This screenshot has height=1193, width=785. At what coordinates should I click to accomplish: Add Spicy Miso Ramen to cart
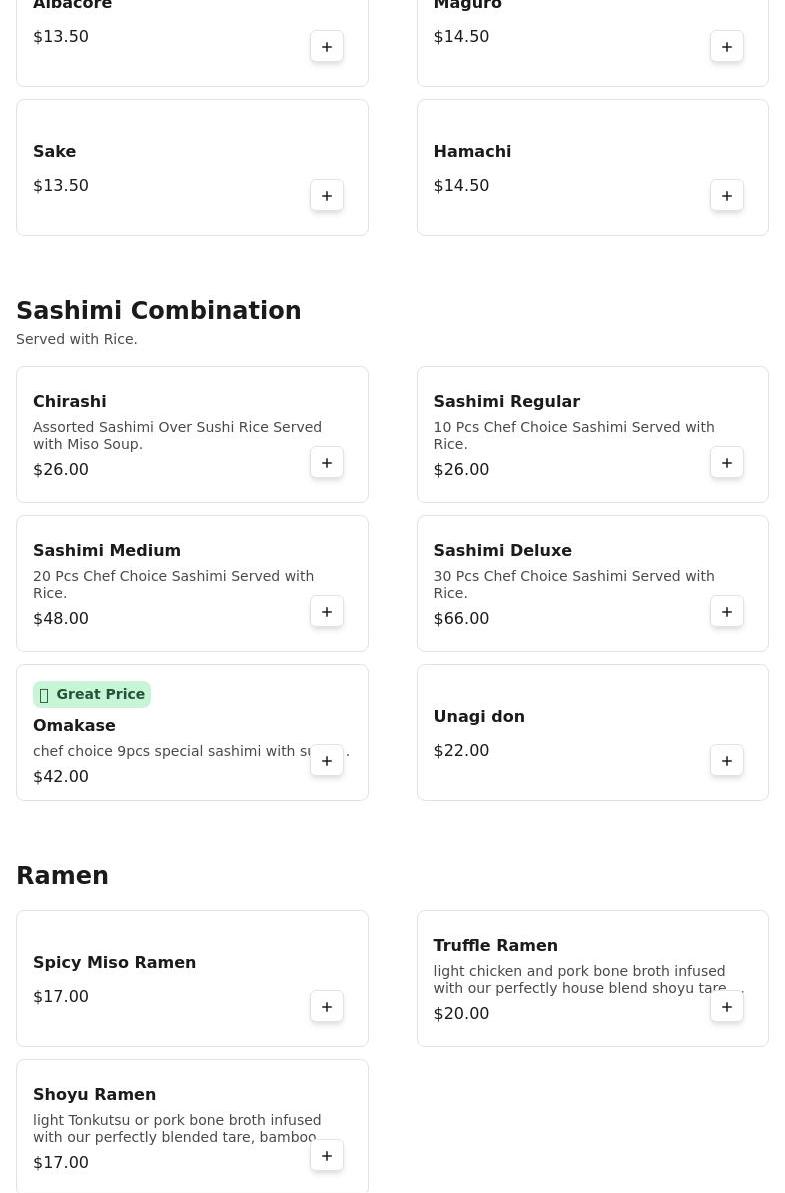tap(327, 1007)
